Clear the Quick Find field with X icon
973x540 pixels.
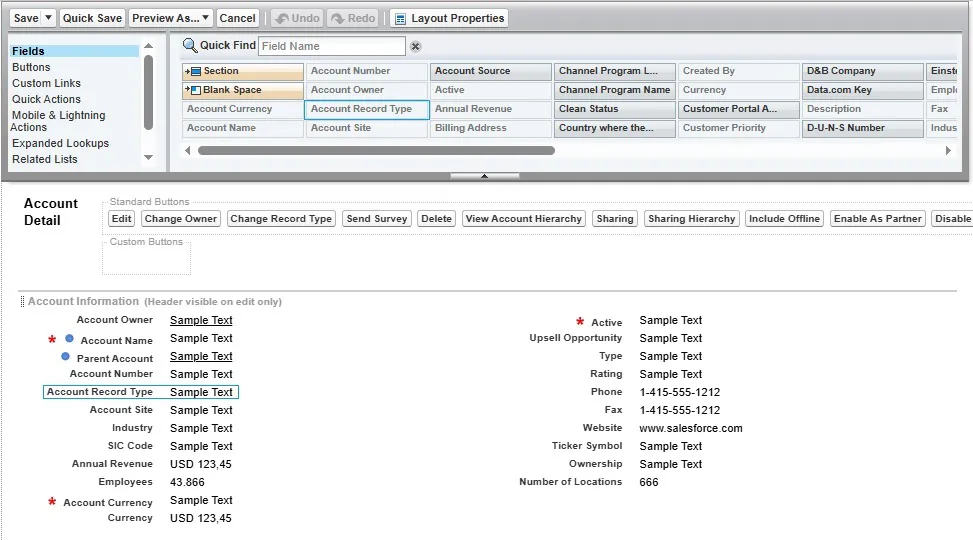[x=416, y=47]
